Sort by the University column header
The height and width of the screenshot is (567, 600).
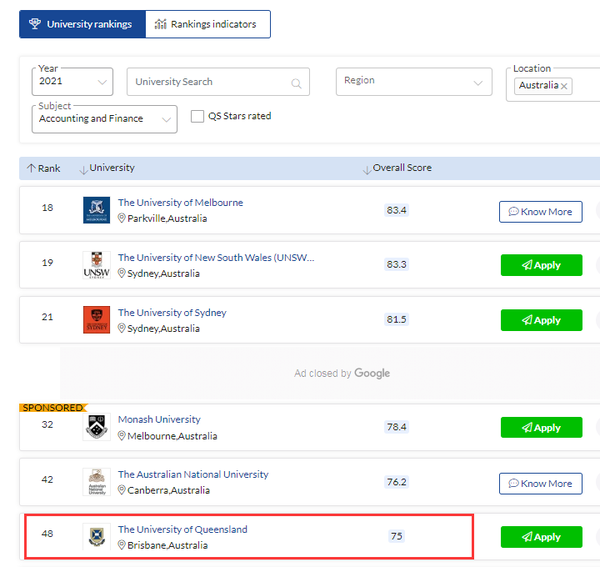(x=107, y=168)
